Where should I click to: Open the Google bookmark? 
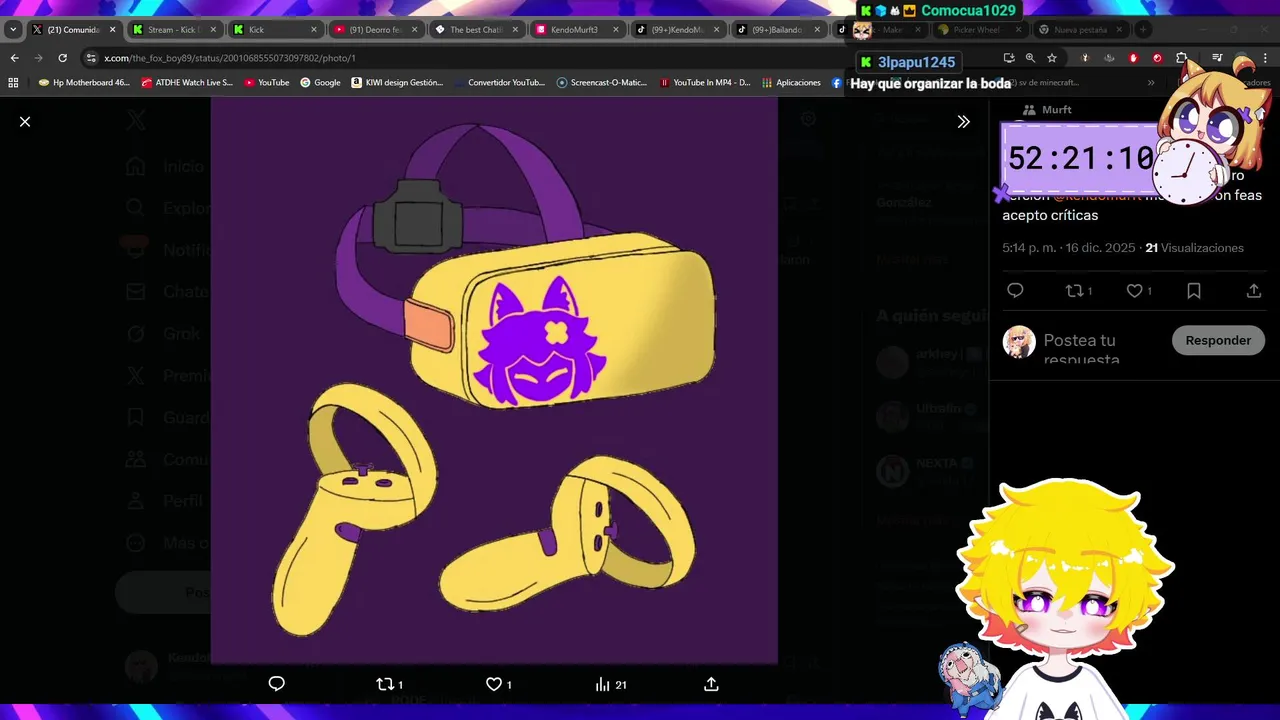(320, 82)
